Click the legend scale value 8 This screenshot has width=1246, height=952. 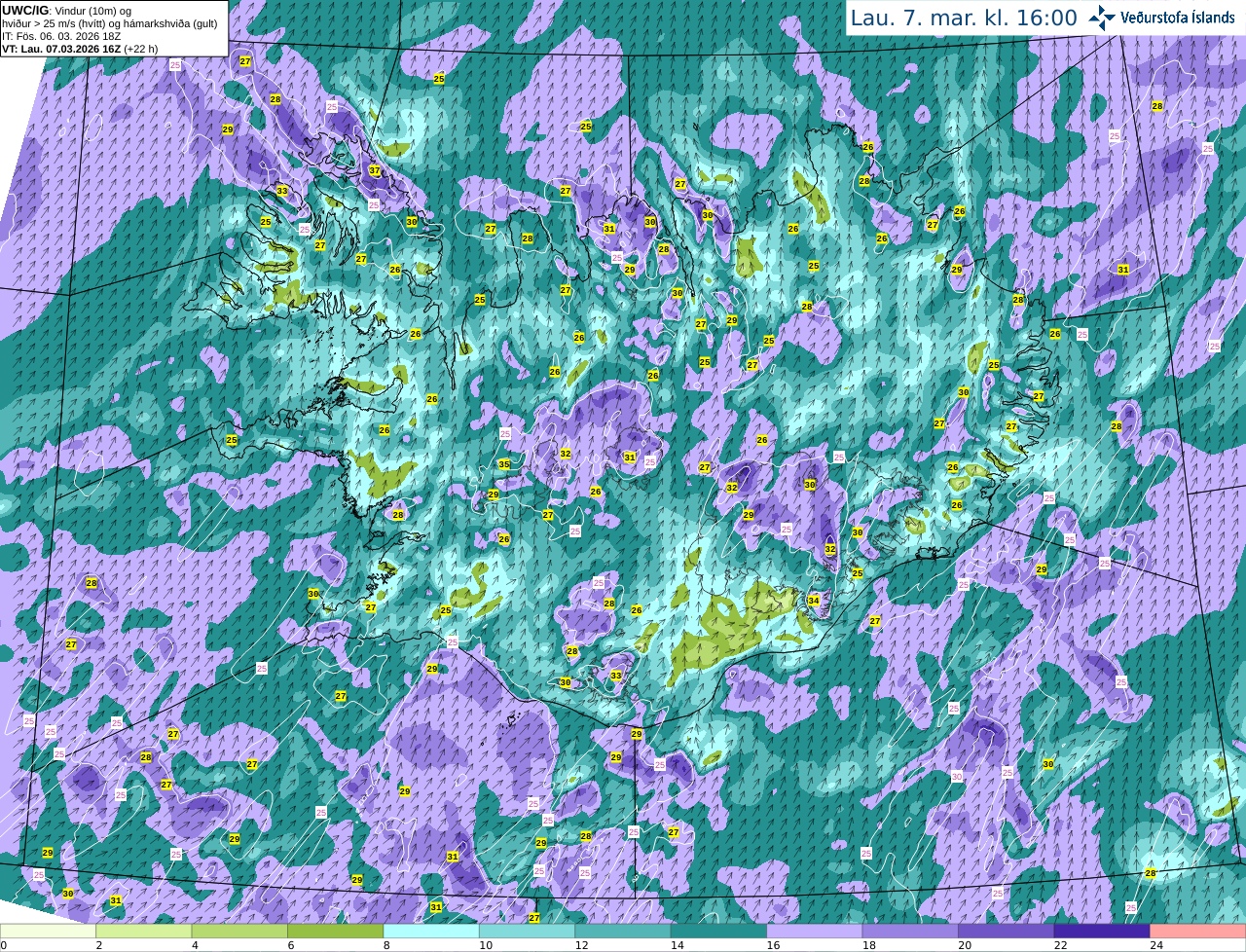pyautogui.click(x=386, y=945)
